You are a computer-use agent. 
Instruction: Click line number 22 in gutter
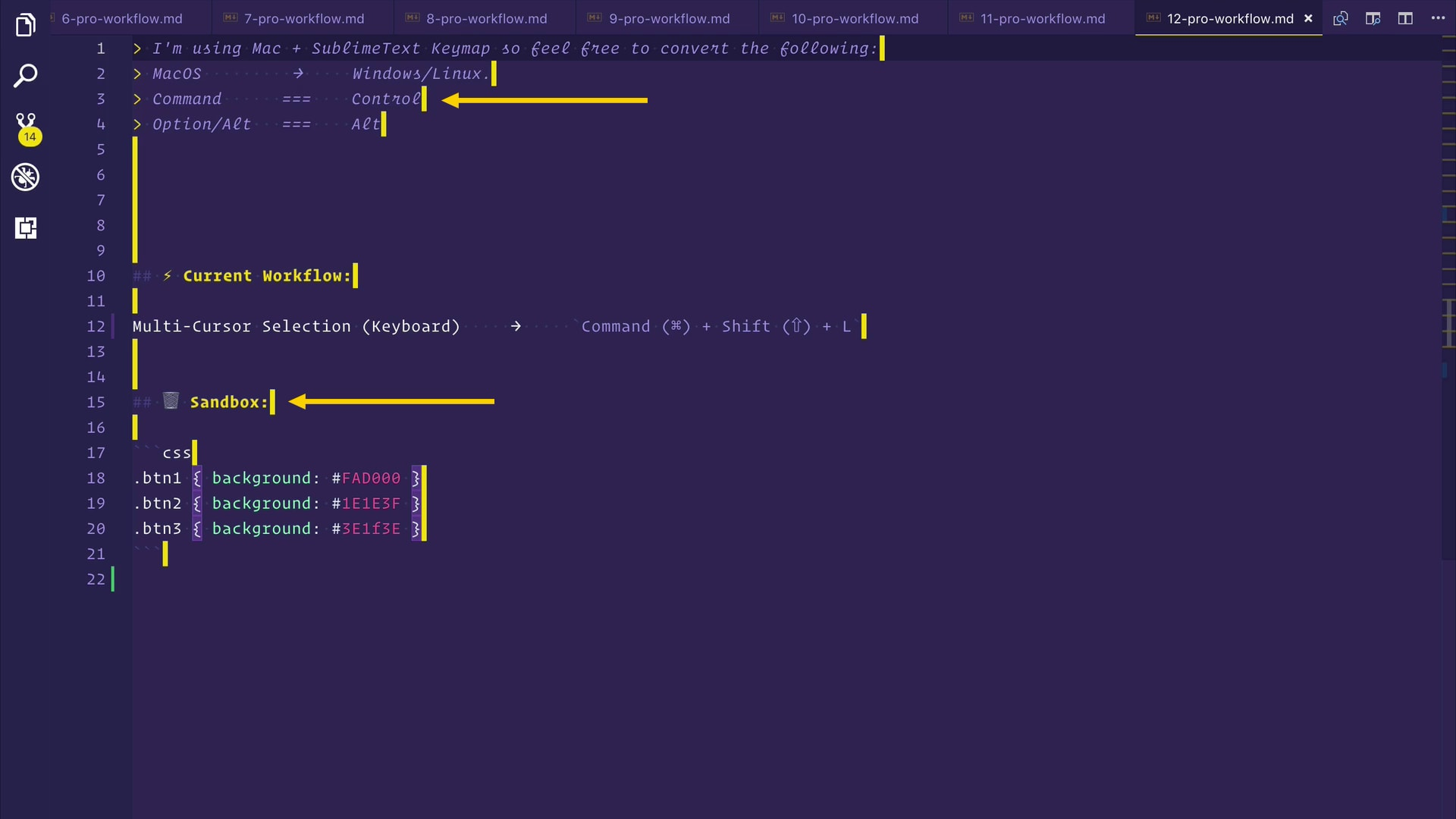point(96,579)
